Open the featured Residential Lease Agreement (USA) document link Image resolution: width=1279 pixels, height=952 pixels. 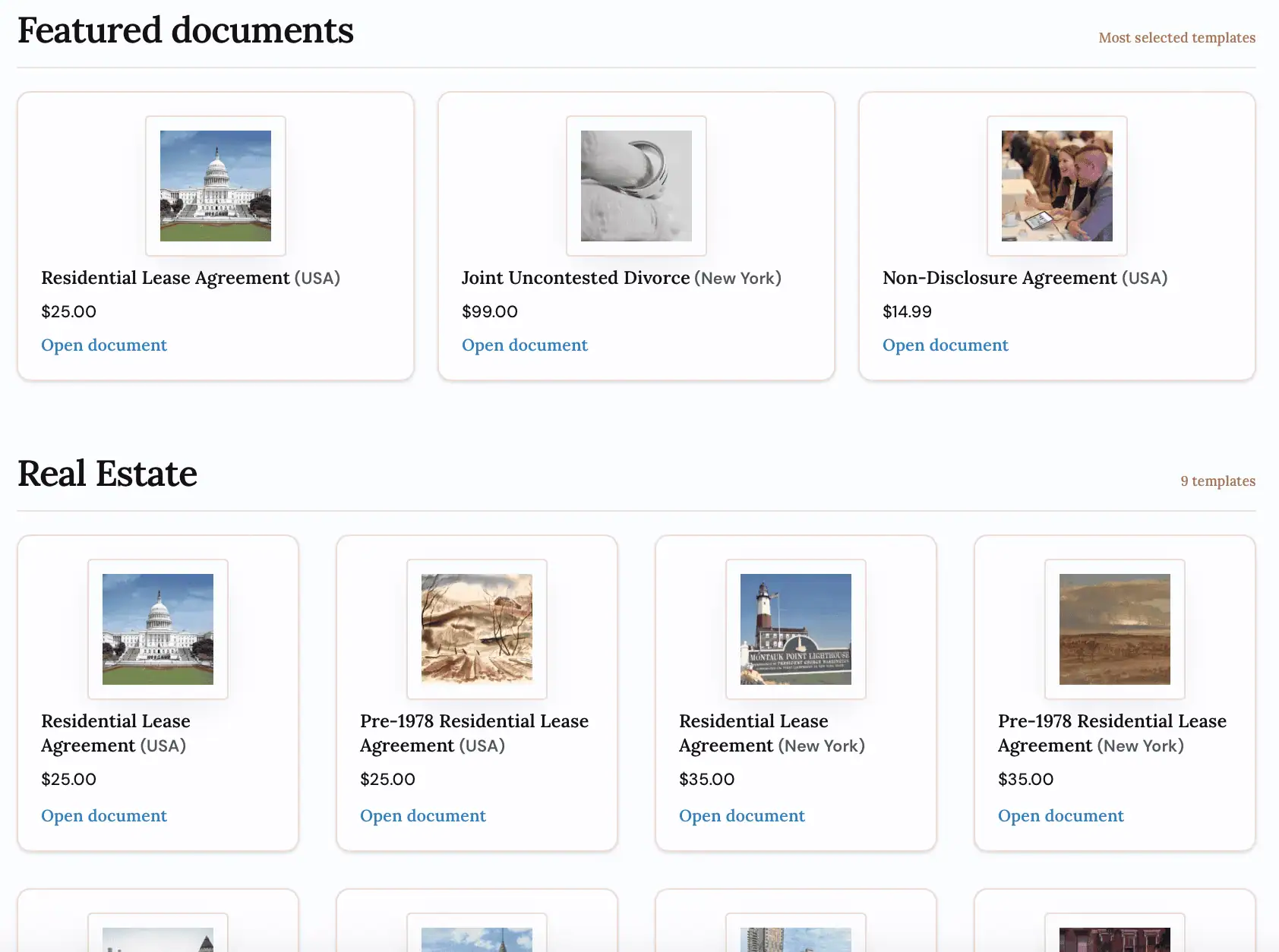click(104, 345)
